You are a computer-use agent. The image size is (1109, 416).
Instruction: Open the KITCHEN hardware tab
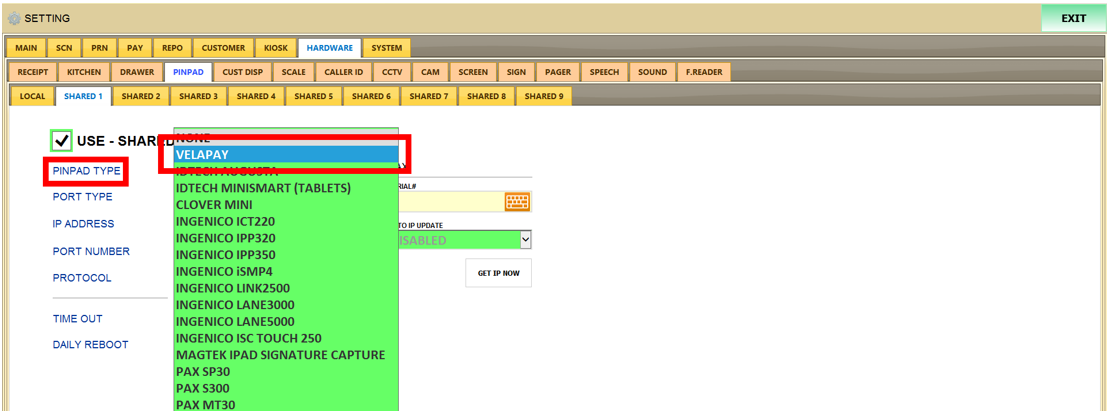click(84, 72)
